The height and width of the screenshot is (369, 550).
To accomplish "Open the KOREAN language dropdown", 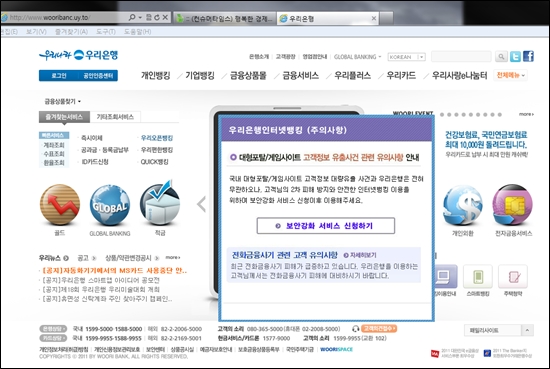I will pyautogui.click(x=406, y=57).
